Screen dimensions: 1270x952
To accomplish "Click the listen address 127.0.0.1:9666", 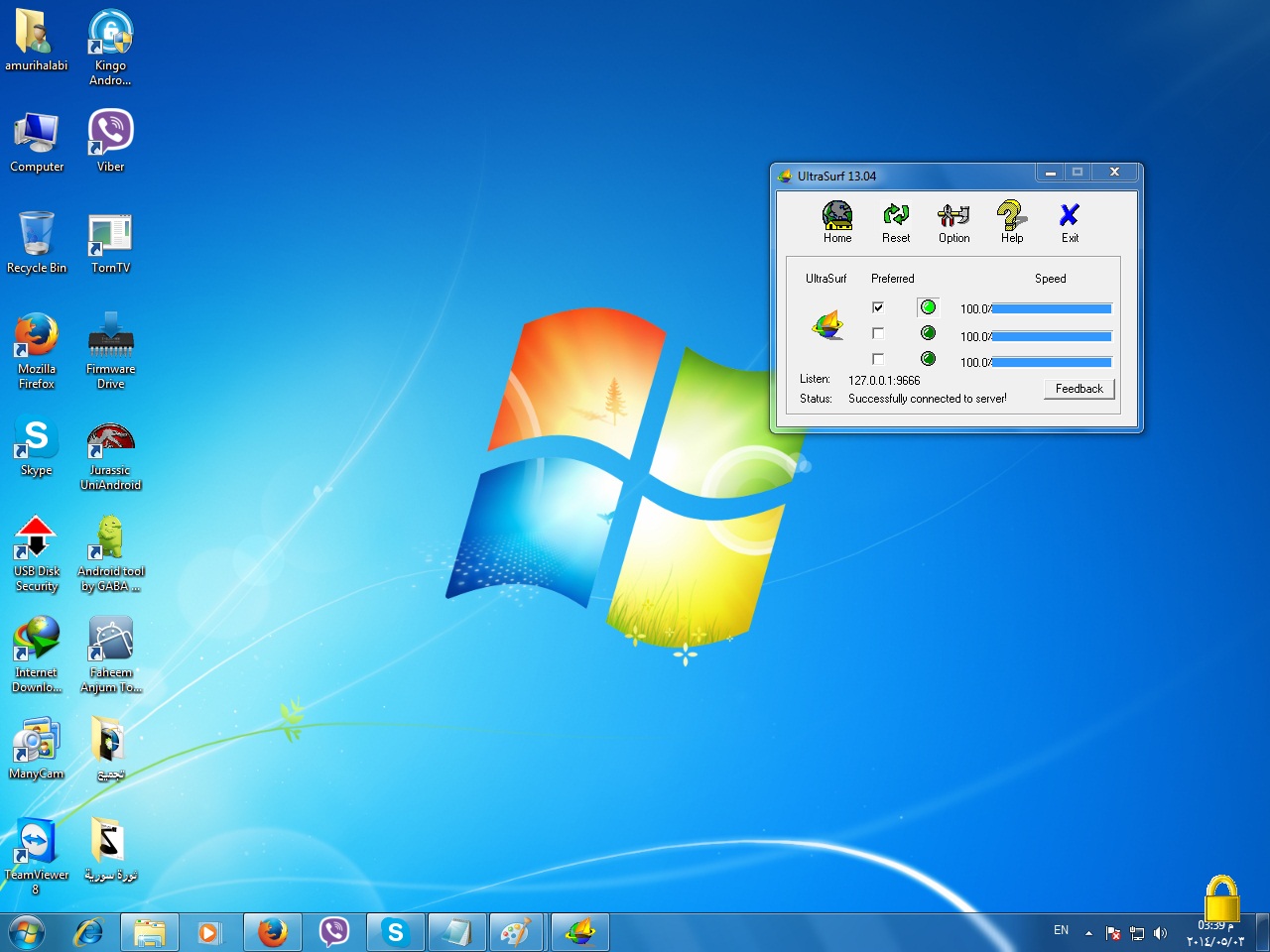I will click(884, 380).
